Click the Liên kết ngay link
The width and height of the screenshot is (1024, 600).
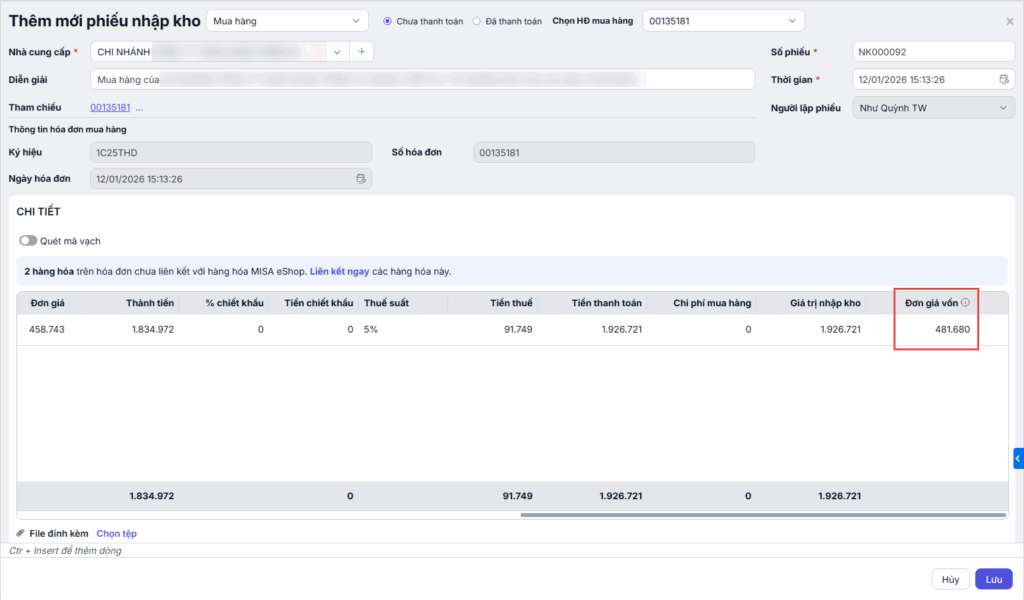(x=339, y=271)
